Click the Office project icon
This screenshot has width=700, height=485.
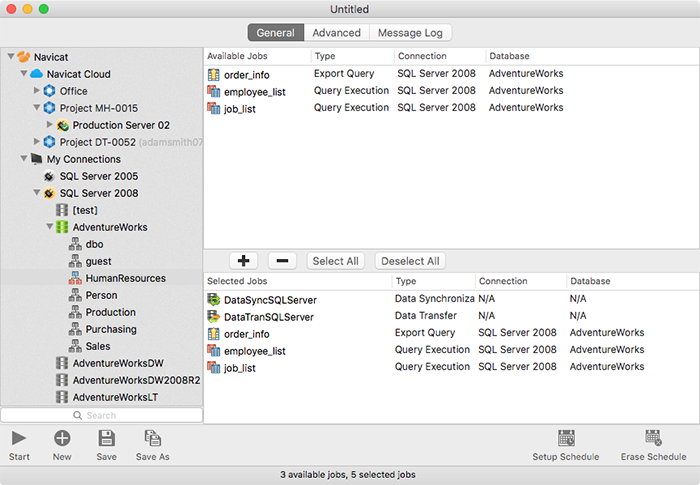[x=50, y=91]
